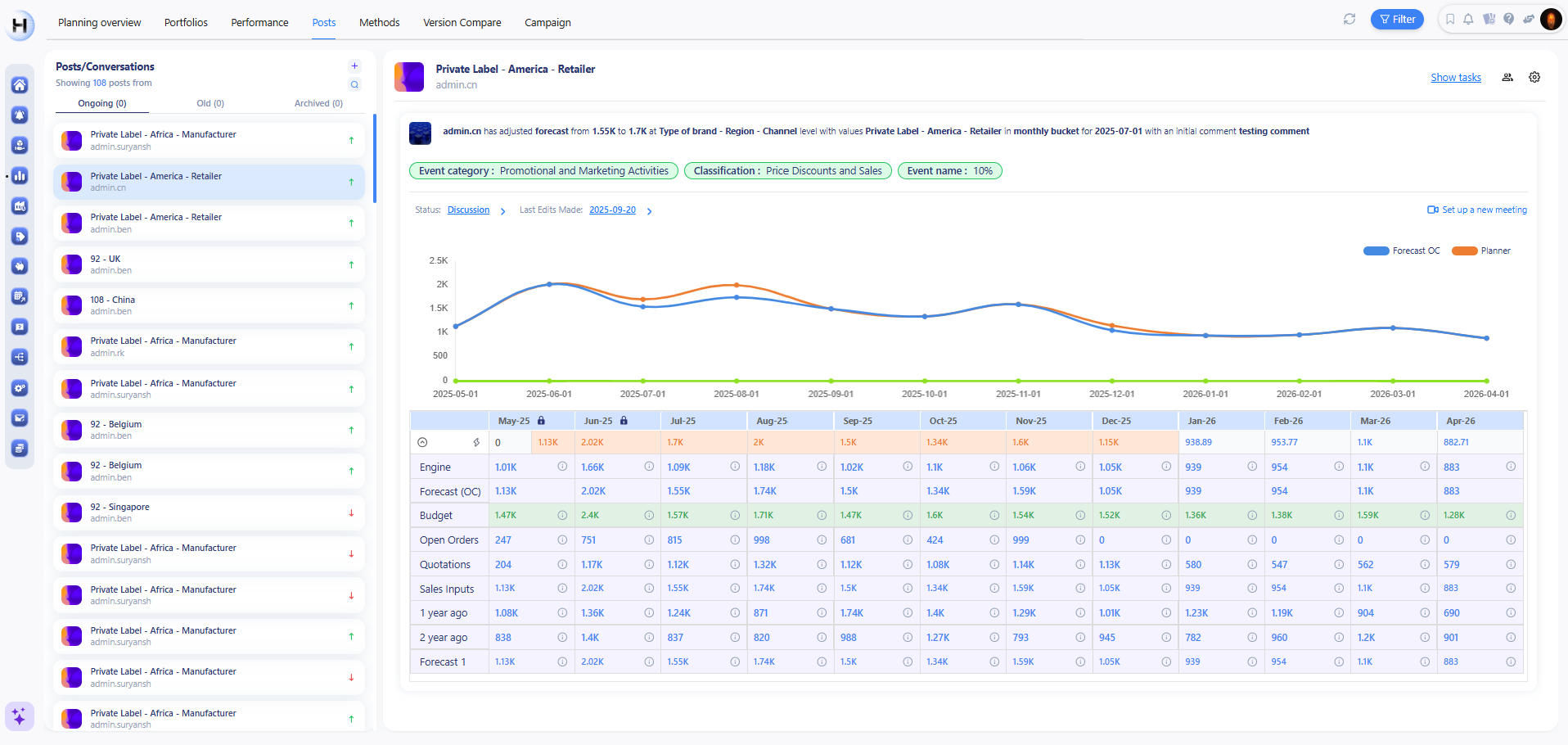1568x745 pixels.
Task: Click the refresh icon in the top bar
Action: [x=1349, y=19]
